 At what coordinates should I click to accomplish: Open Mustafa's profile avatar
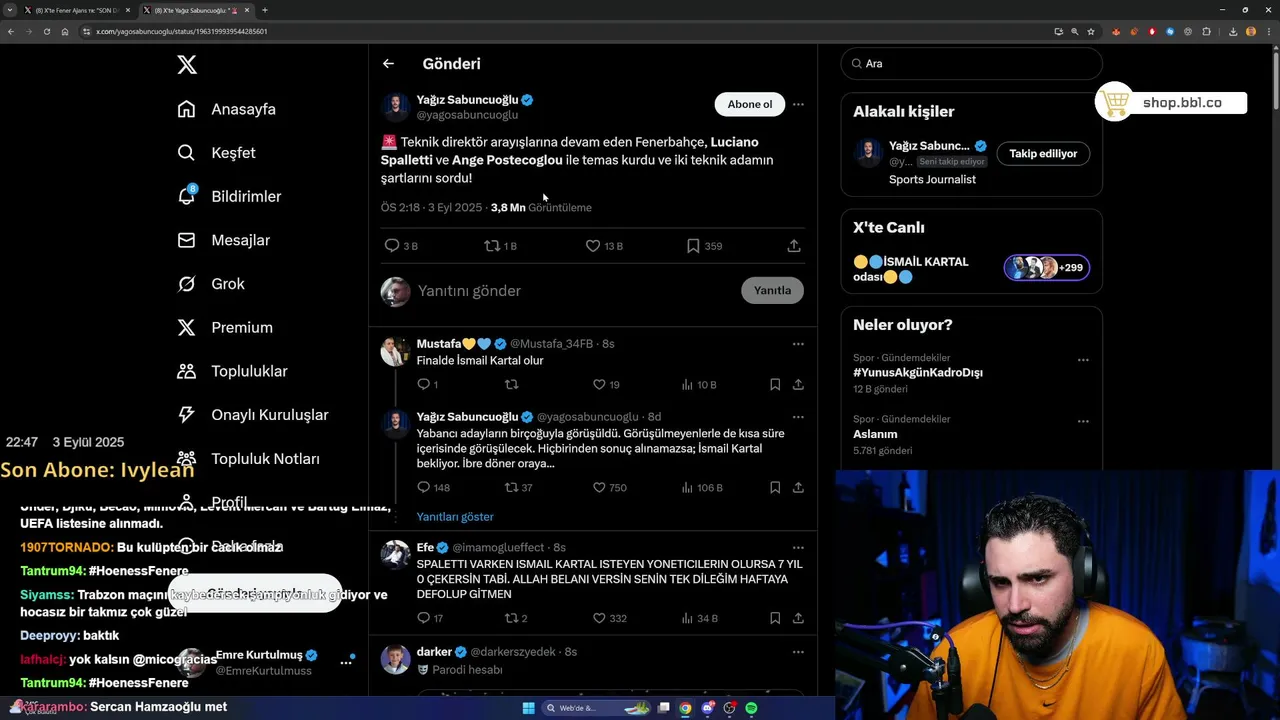tap(395, 352)
